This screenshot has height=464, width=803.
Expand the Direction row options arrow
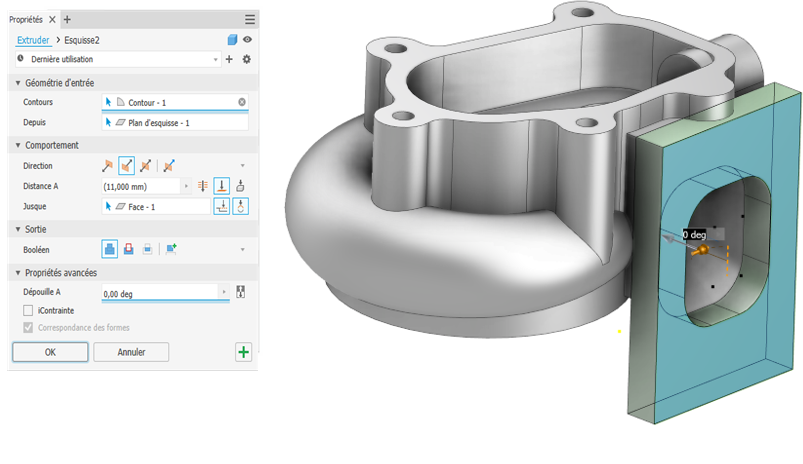click(x=242, y=166)
